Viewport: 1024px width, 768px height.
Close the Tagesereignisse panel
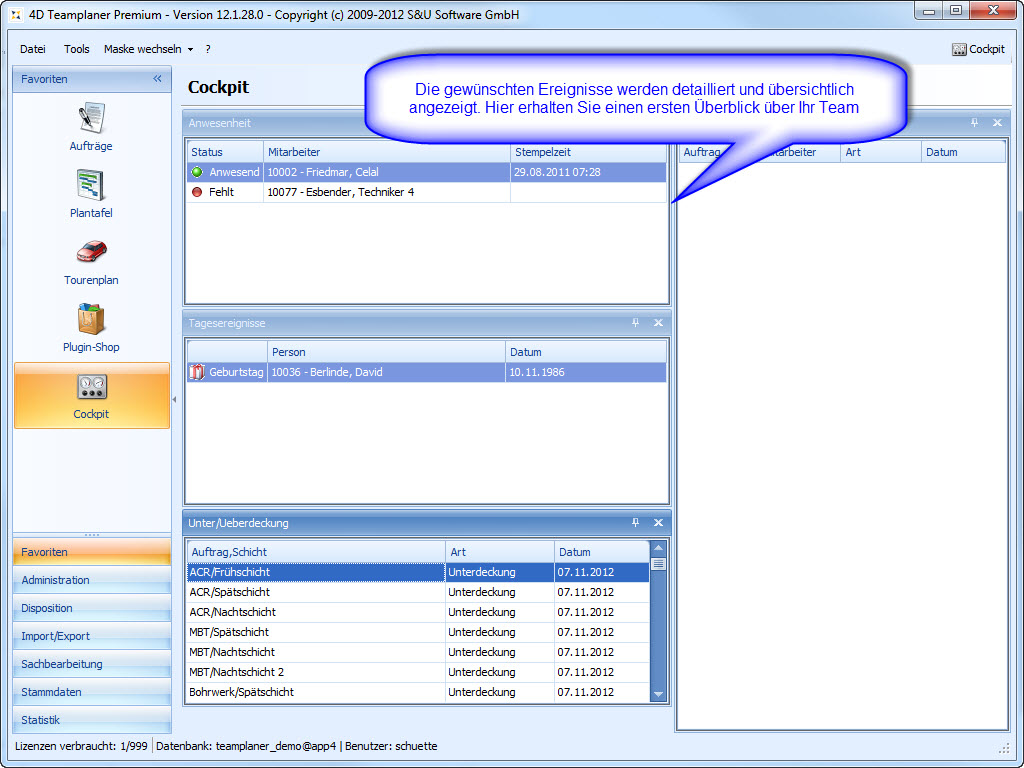[x=658, y=323]
